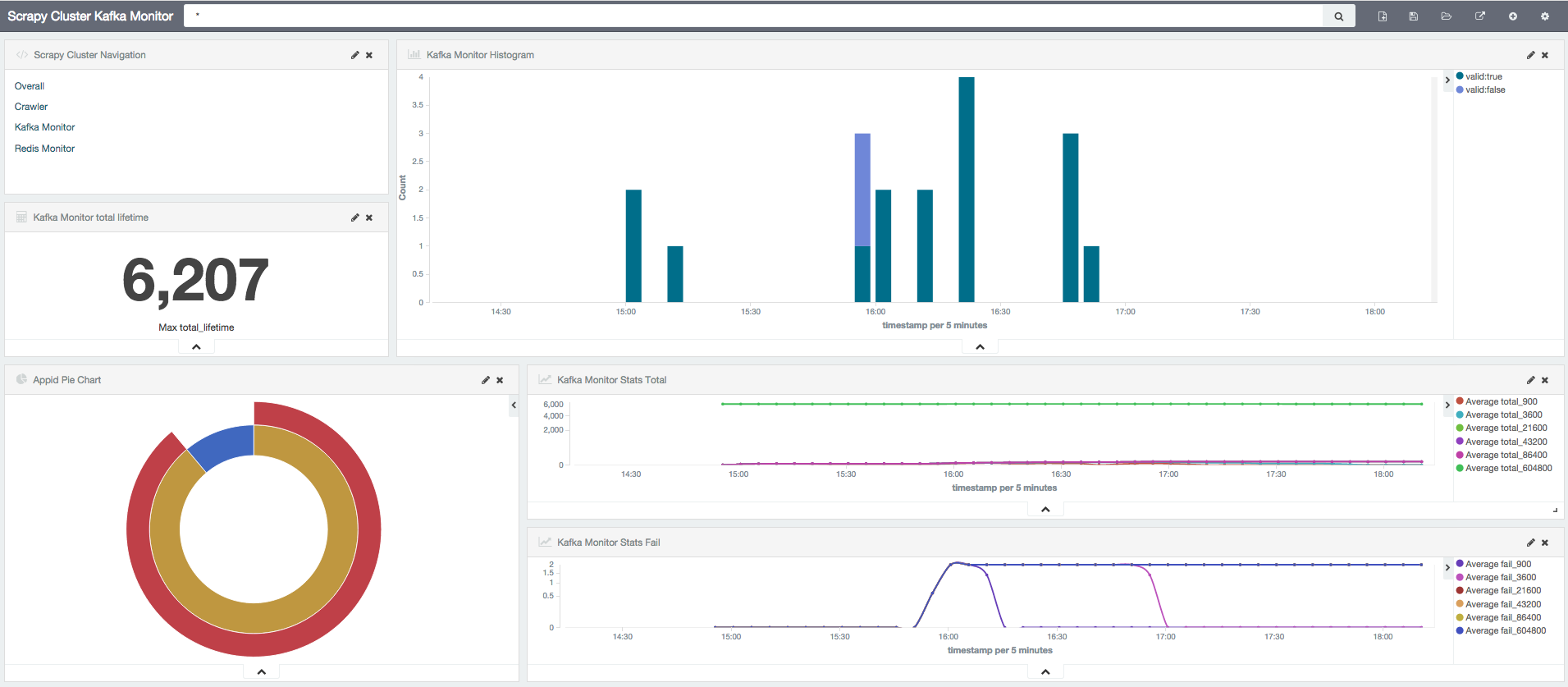
Task: Toggle Average fail_3600 series in legend
Action: pyautogui.click(x=1501, y=577)
